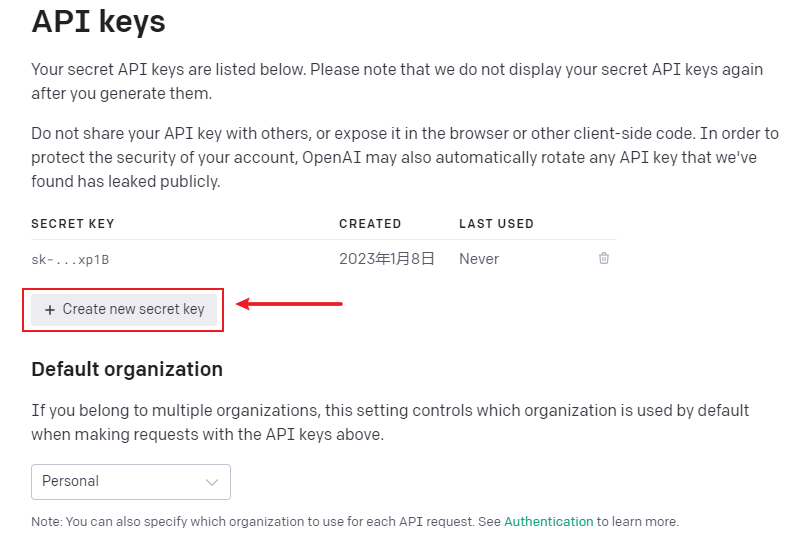
Task: Click the red arrow annotation
Action: [290, 304]
